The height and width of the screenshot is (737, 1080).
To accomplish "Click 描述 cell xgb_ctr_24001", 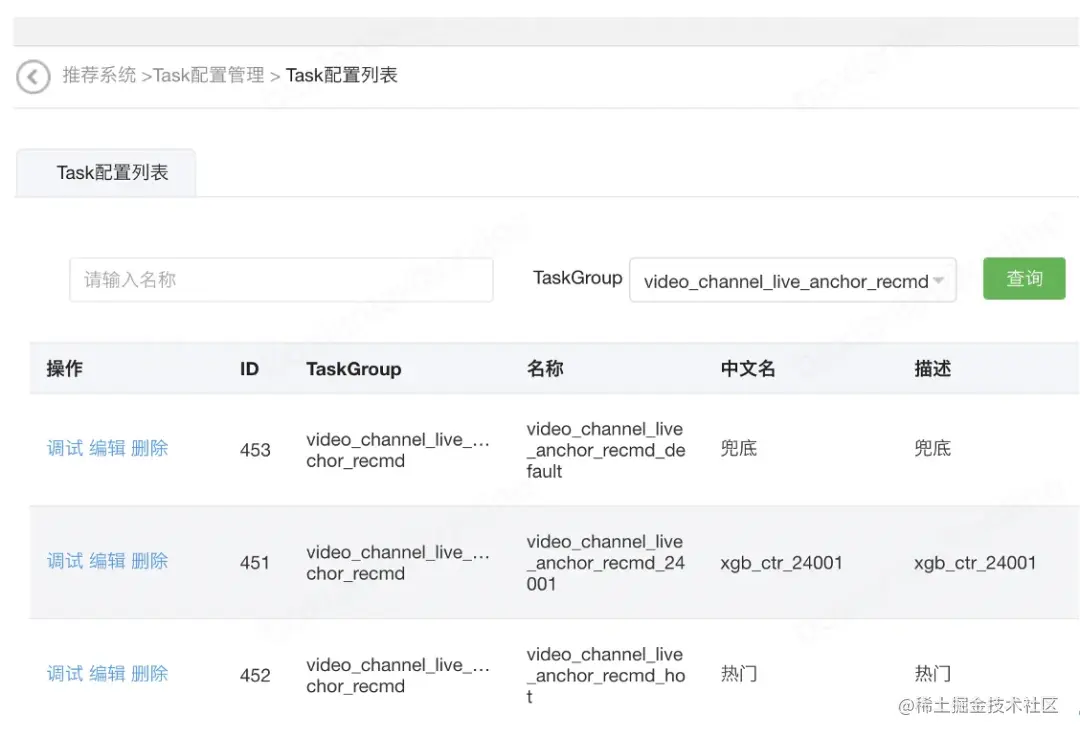I will 975,563.
